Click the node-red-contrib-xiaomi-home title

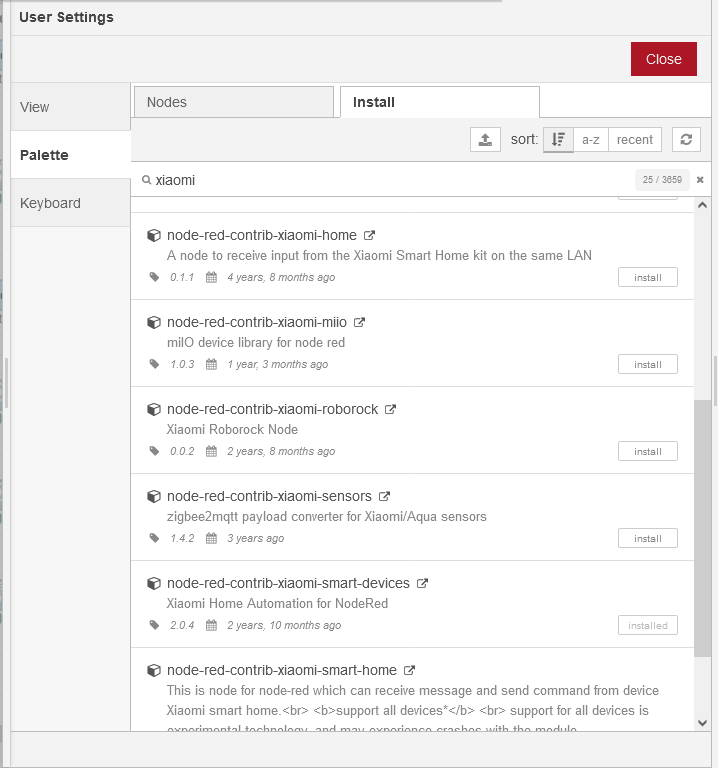click(262, 236)
